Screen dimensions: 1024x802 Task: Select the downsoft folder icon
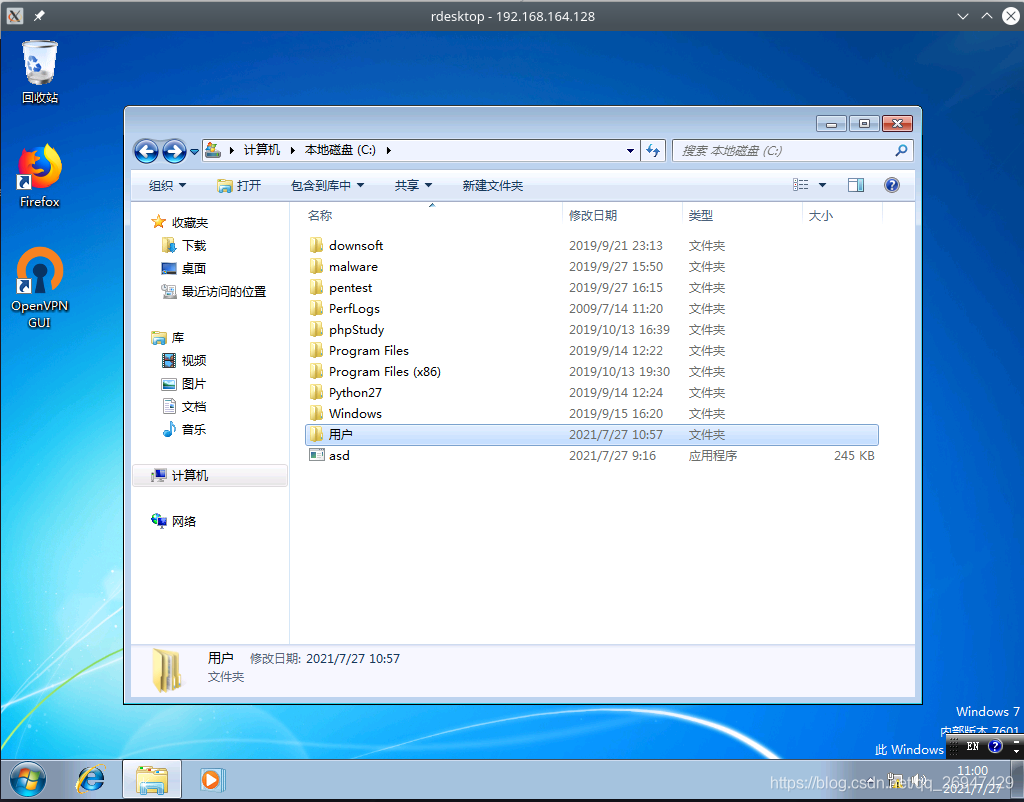click(317, 246)
